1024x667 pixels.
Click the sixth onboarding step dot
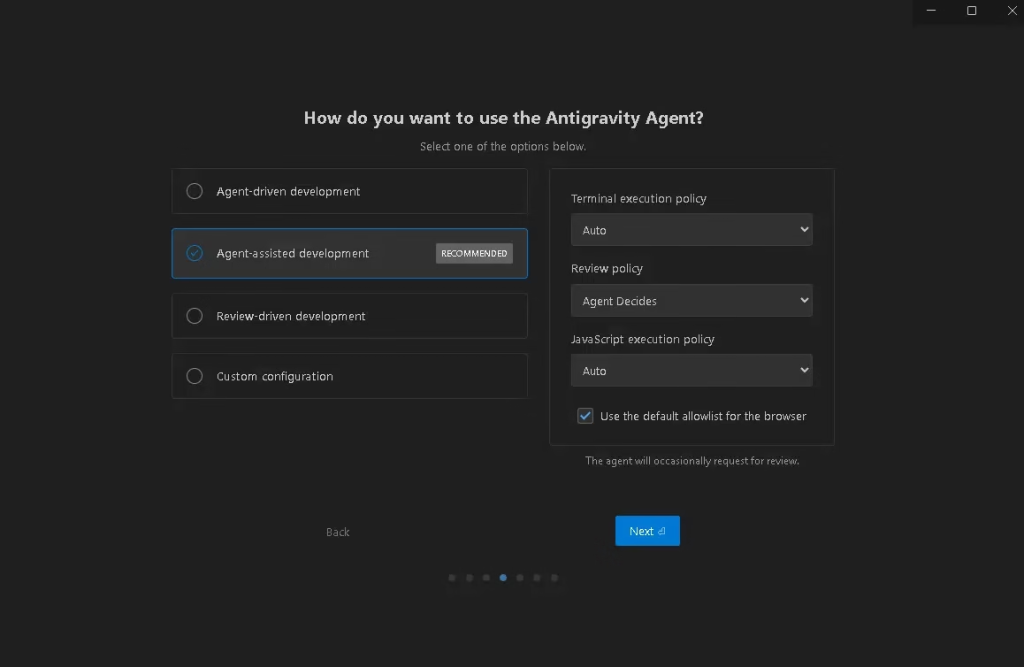tap(537, 577)
